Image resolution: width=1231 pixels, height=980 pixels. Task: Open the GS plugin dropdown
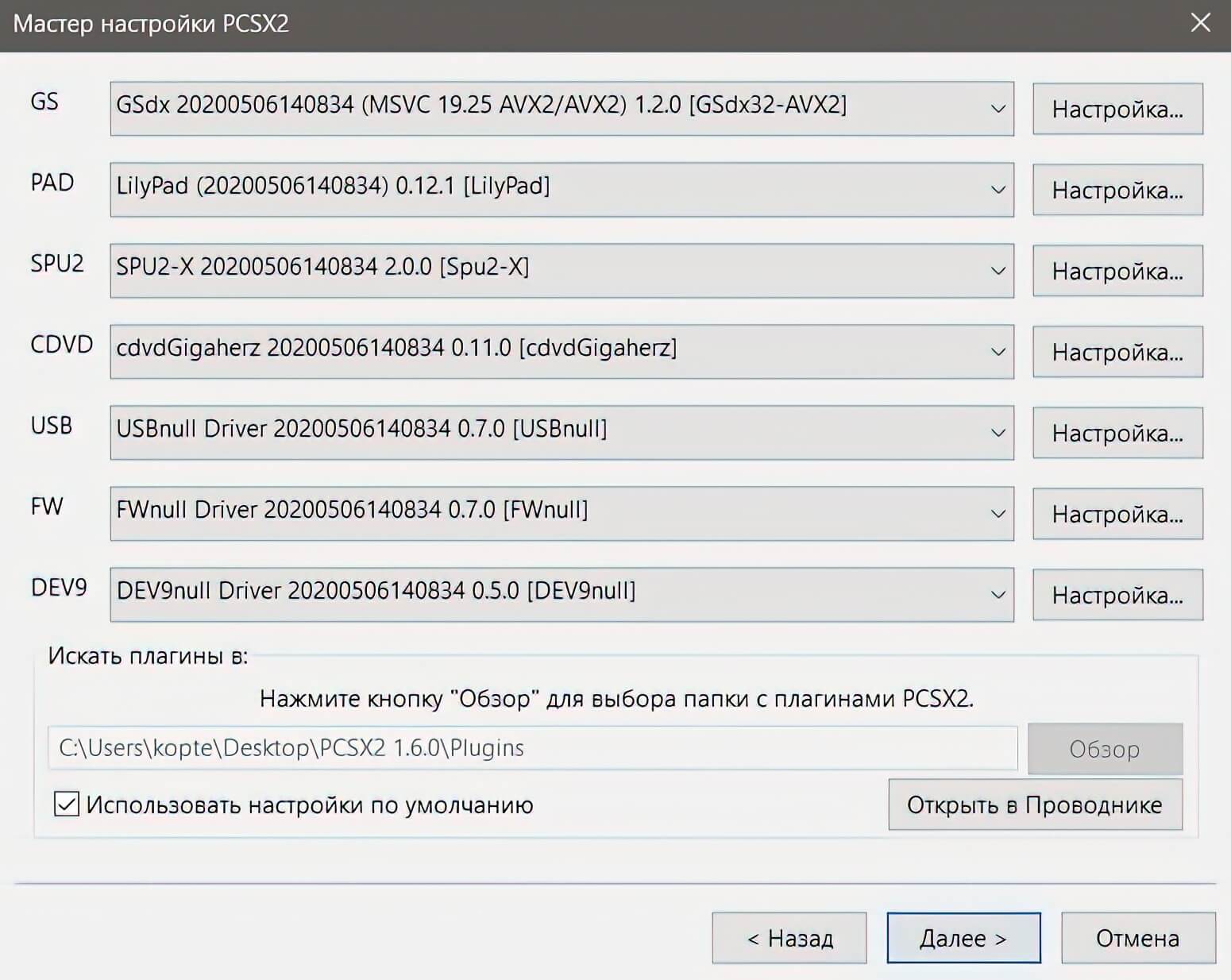click(x=561, y=109)
